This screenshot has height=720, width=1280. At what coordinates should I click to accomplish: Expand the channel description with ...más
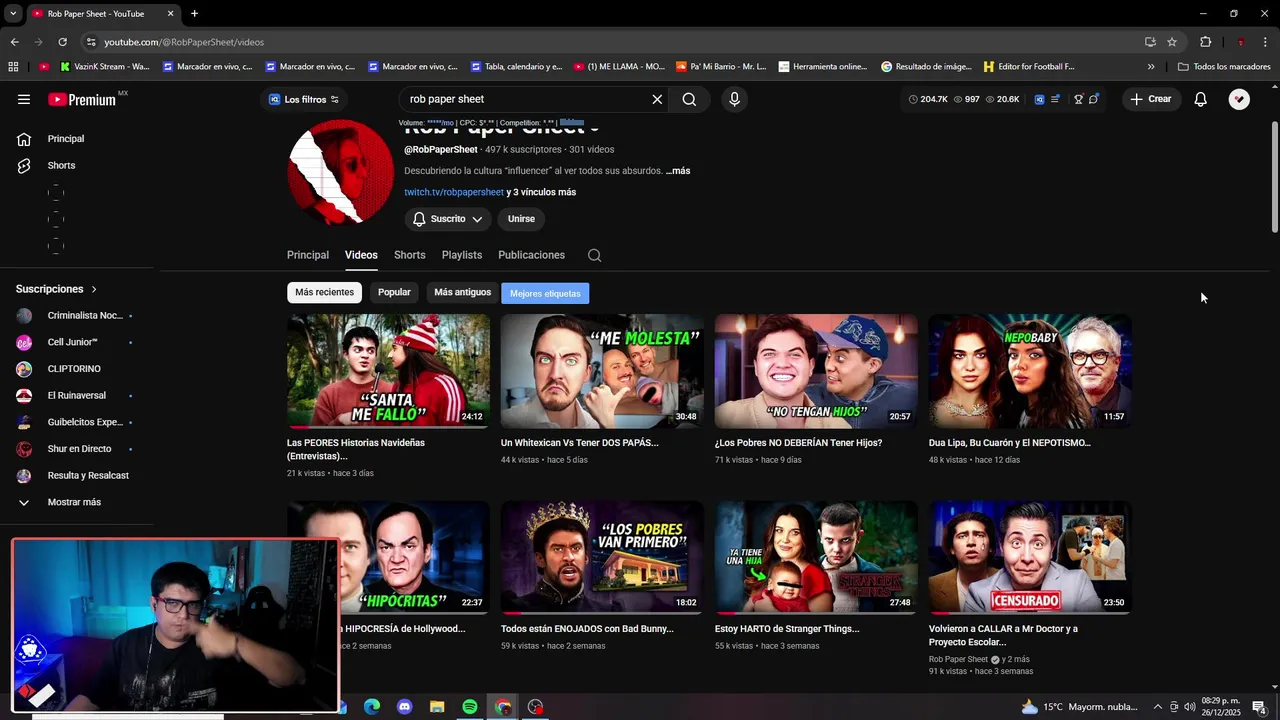pos(678,171)
